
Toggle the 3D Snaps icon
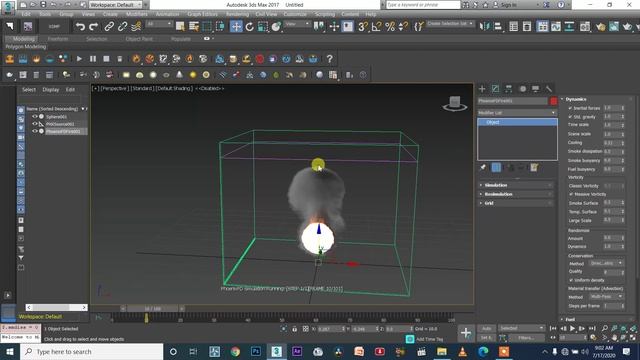click(x=362, y=27)
